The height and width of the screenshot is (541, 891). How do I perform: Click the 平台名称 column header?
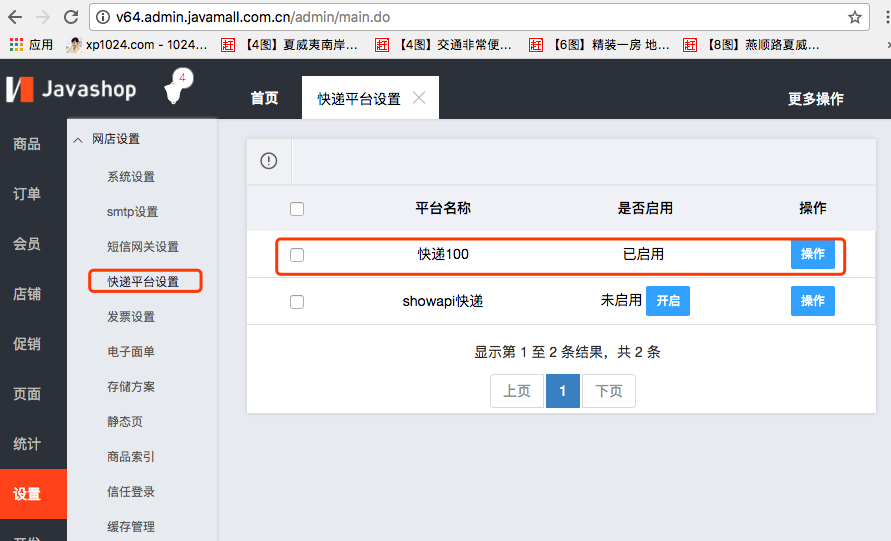click(x=443, y=208)
